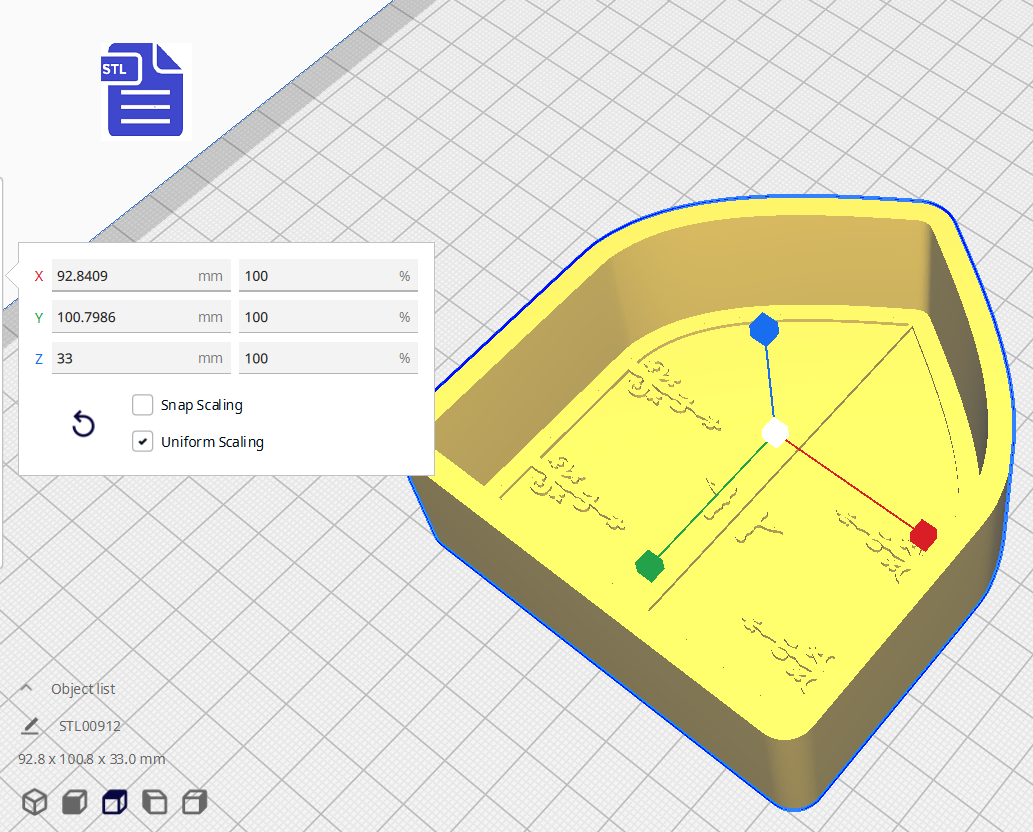1033x832 pixels.
Task: Switch to the right side view
Action: click(x=195, y=802)
